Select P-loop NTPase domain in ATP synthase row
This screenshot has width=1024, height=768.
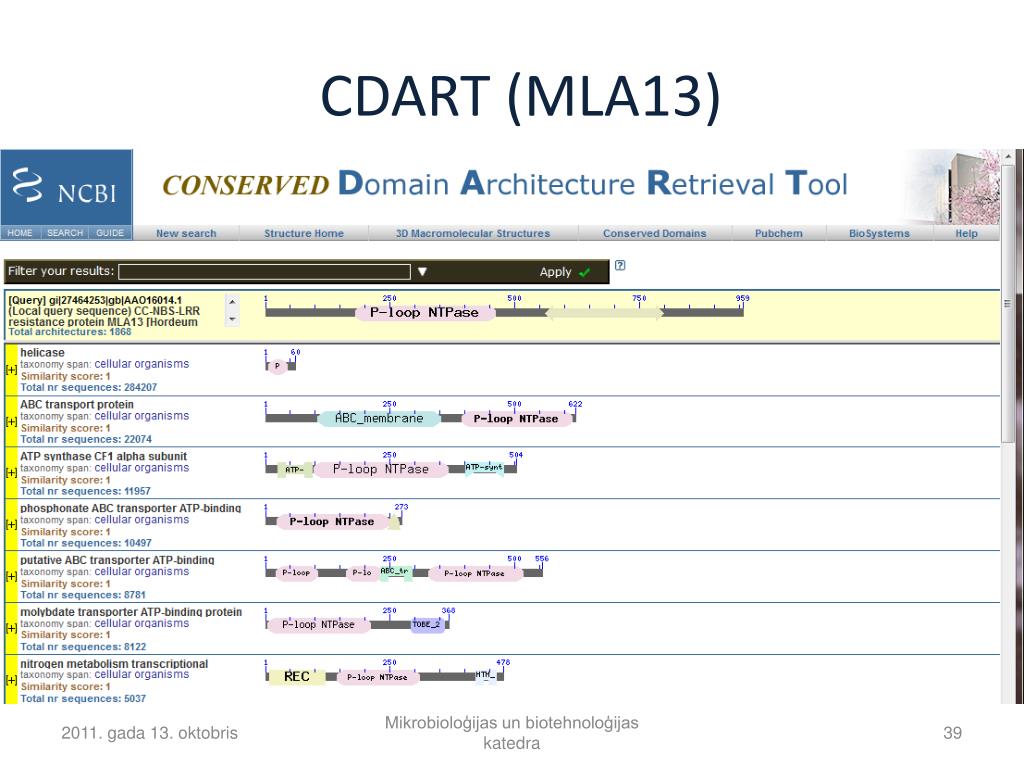[381, 469]
